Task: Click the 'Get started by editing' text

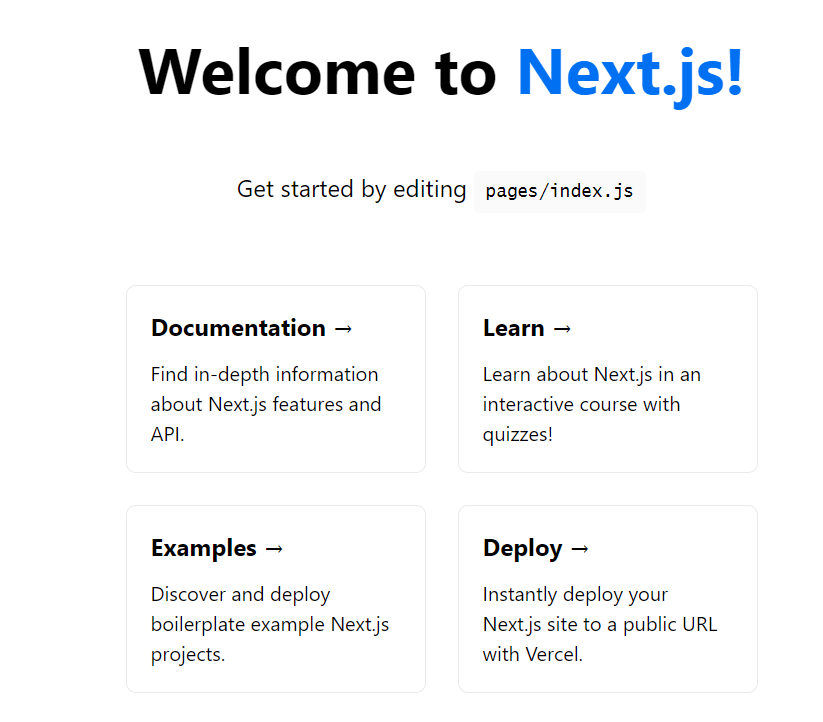Action: pos(351,189)
